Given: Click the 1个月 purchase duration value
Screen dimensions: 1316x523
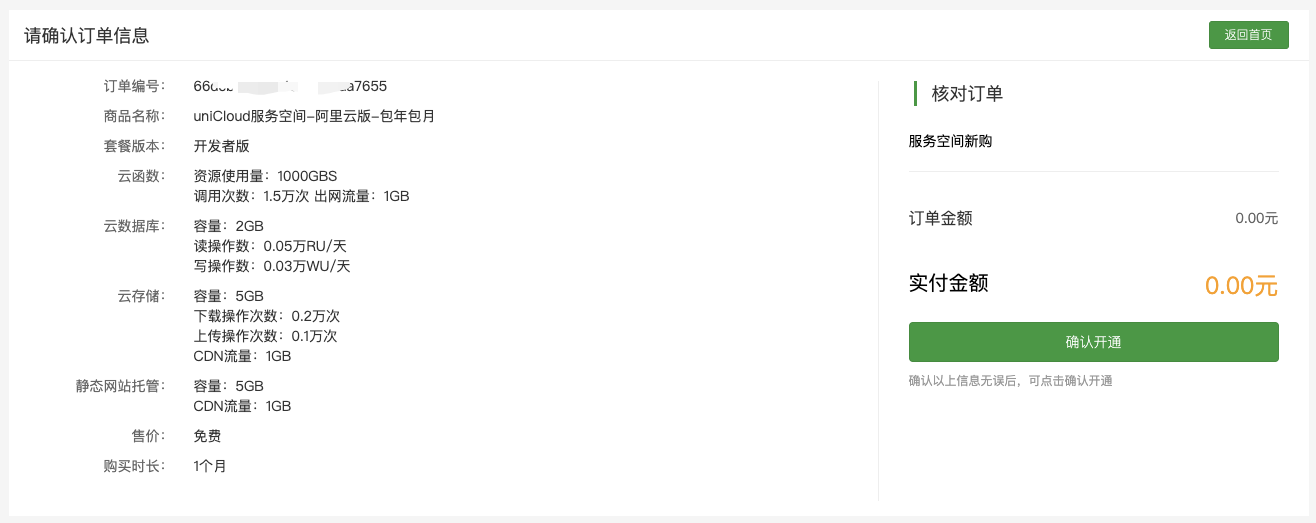Looking at the screenshot, I should 210,466.
